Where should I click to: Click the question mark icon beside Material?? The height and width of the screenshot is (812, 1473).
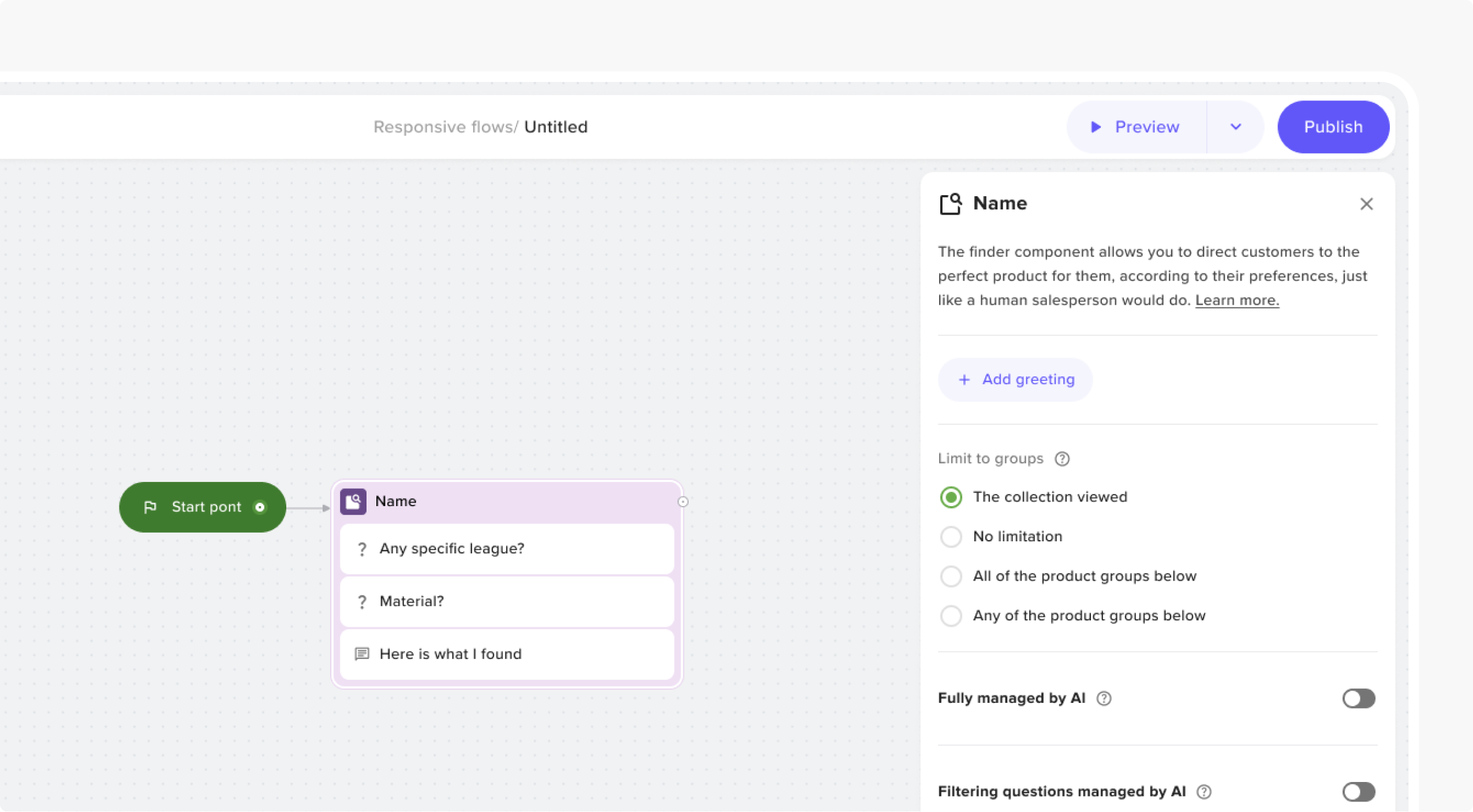(362, 602)
